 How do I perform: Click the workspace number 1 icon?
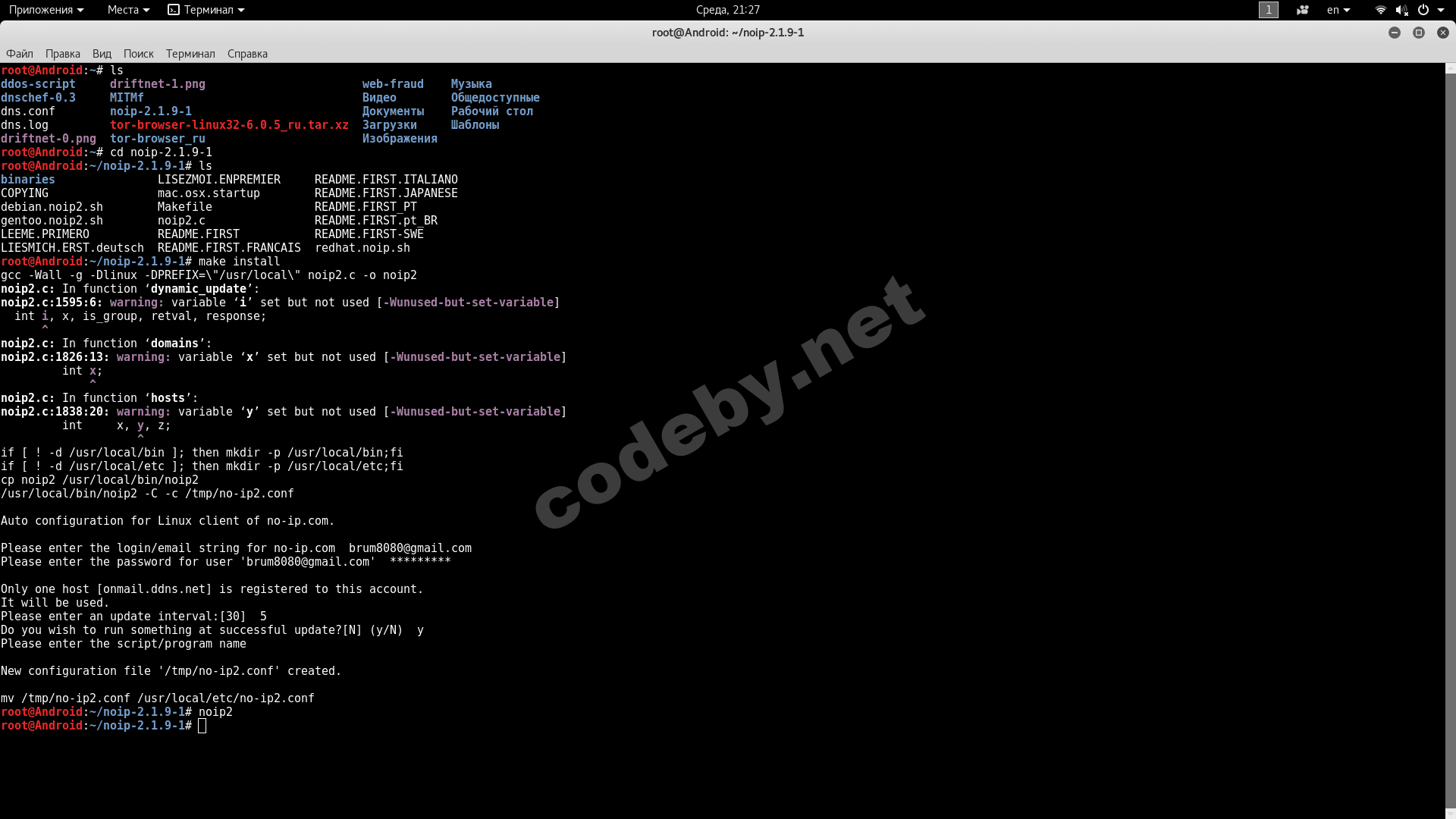click(1268, 9)
